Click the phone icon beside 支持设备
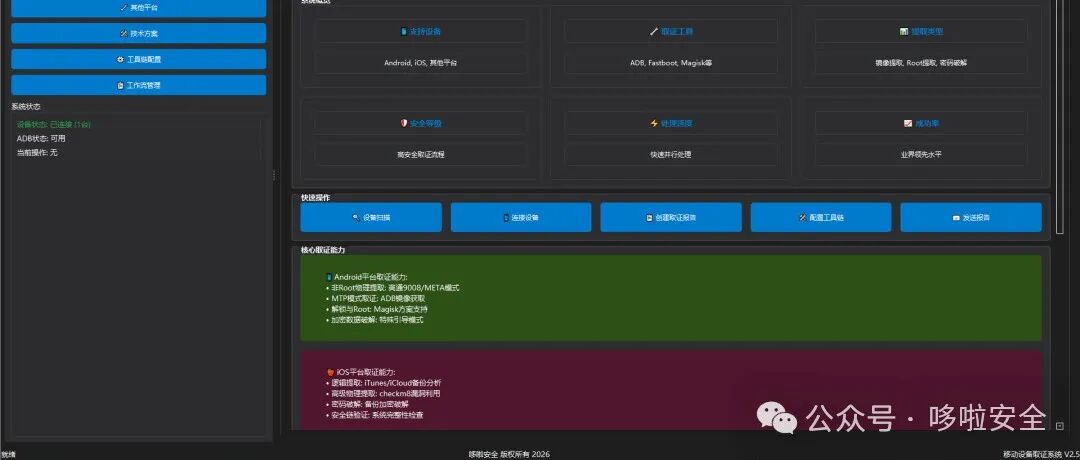The width and height of the screenshot is (1080, 460). 404,32
